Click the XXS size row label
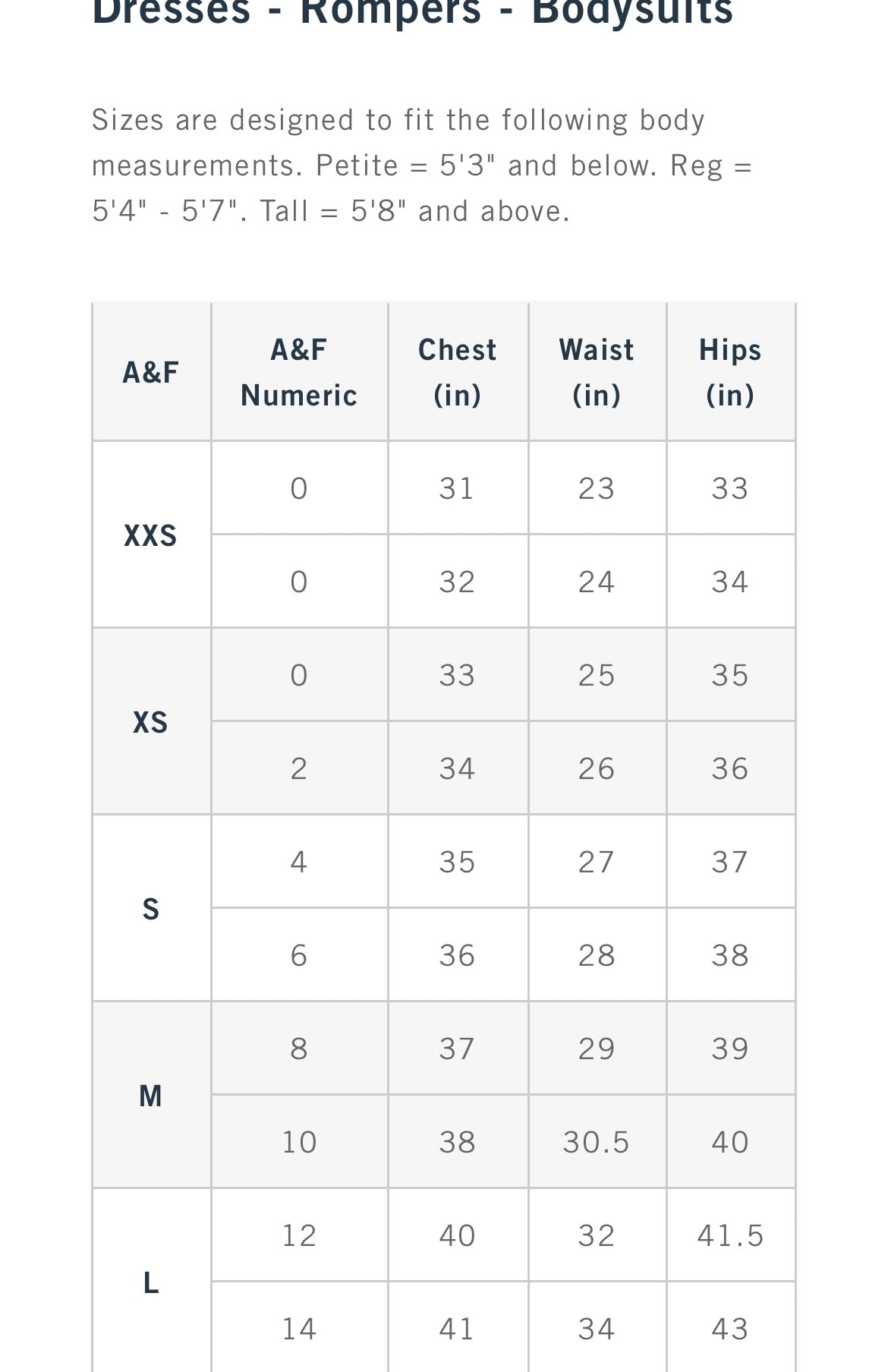This screenshot has width=888, height=1372. 150,535
